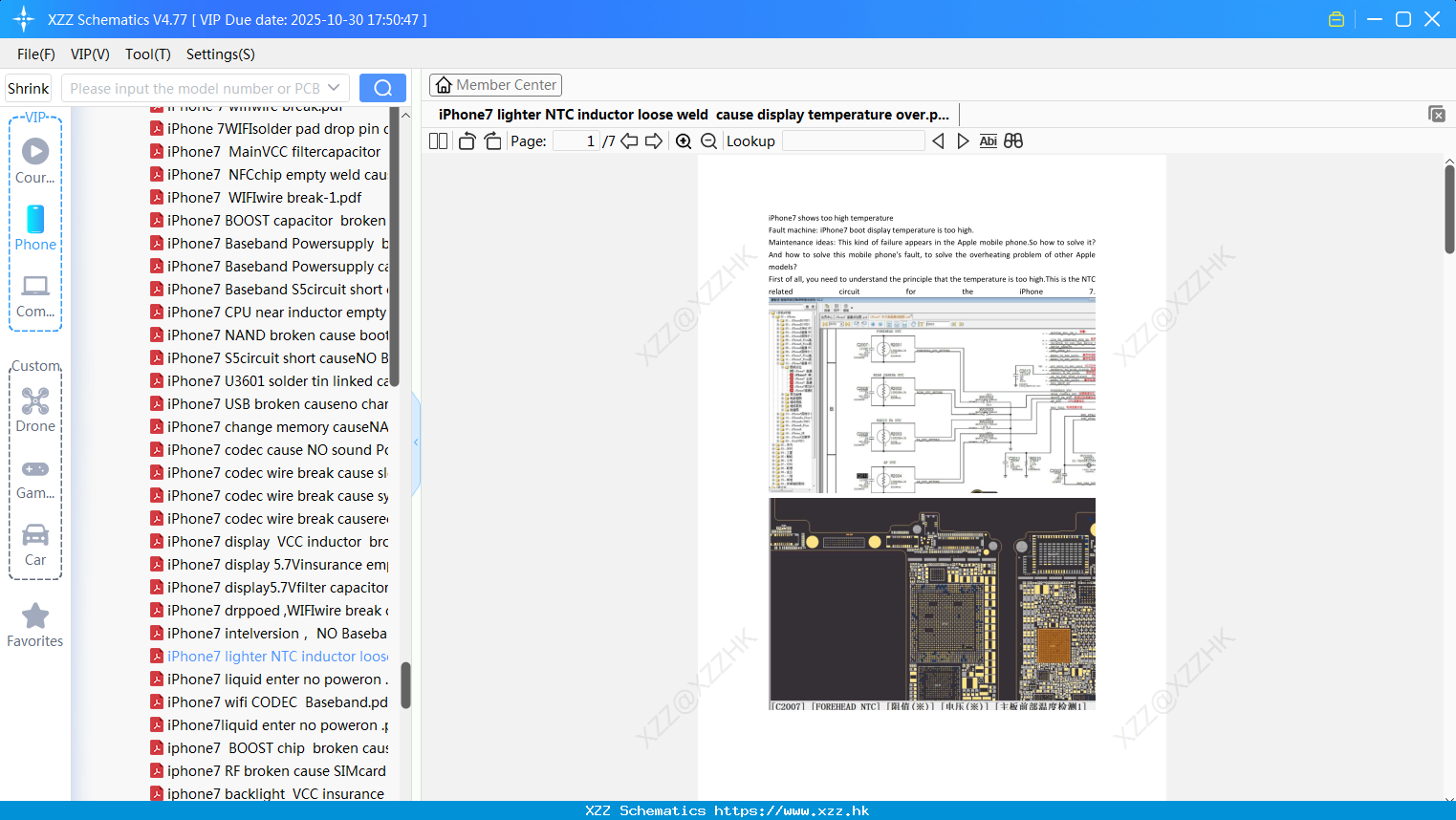Open iPhone7 BOOST capacitor broken file
Screen dimensions: 1456x820
[269, 221]
